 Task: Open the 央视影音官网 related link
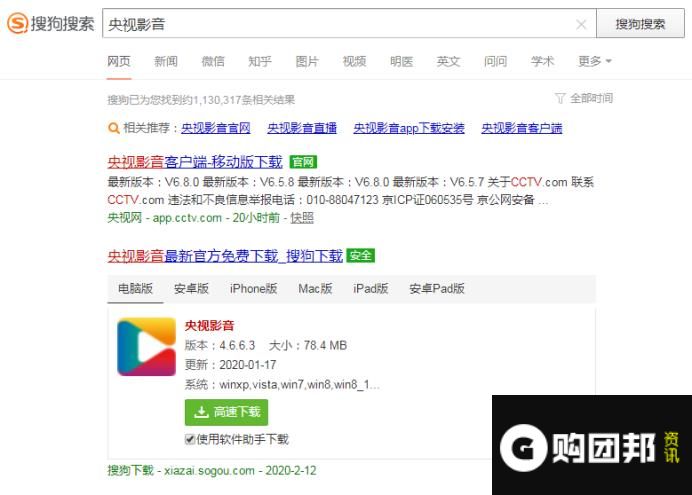[x=216, y=128]
